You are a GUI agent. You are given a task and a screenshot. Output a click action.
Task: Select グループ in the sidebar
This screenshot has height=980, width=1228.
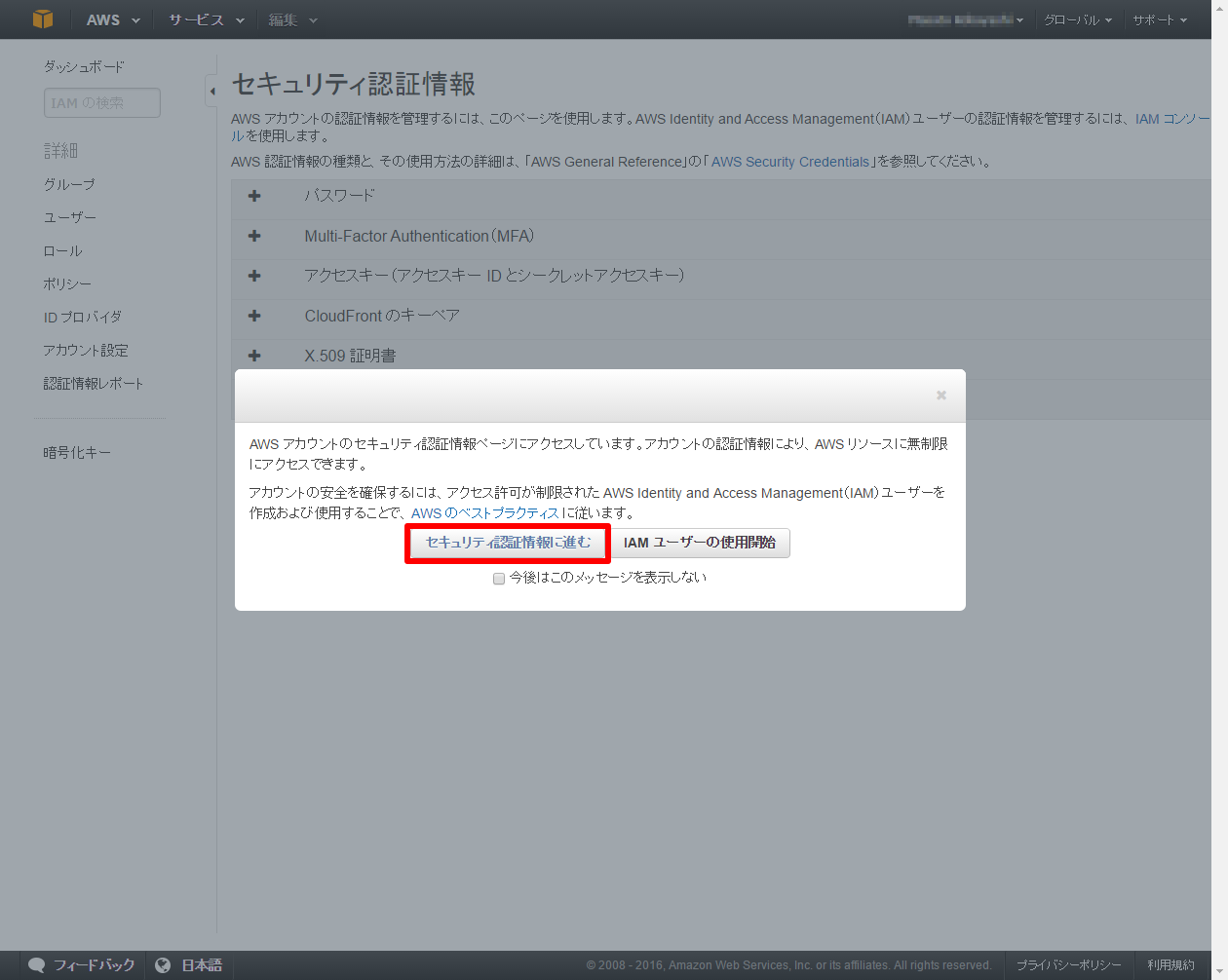[69, 184]
